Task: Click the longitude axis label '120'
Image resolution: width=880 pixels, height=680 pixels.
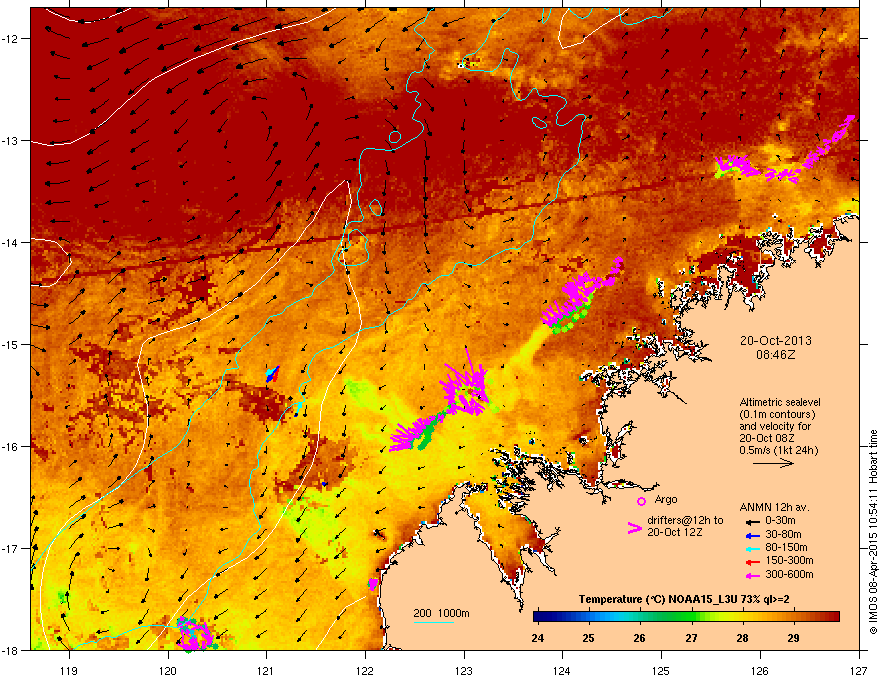Action: coord(168,670)
